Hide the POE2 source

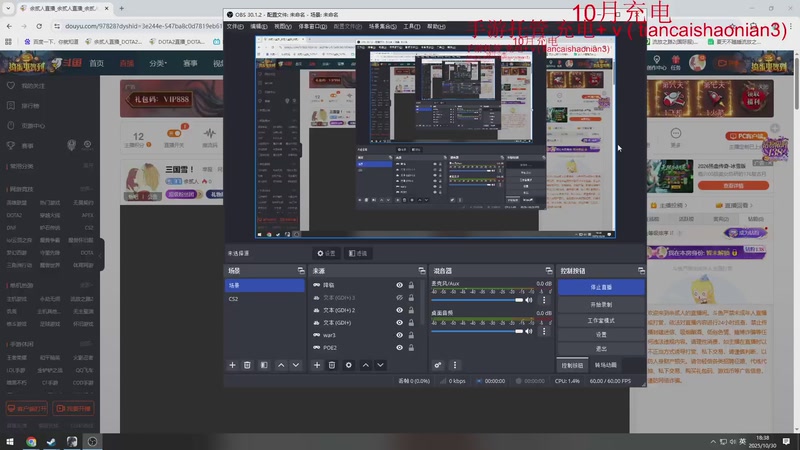coord(399,348)
